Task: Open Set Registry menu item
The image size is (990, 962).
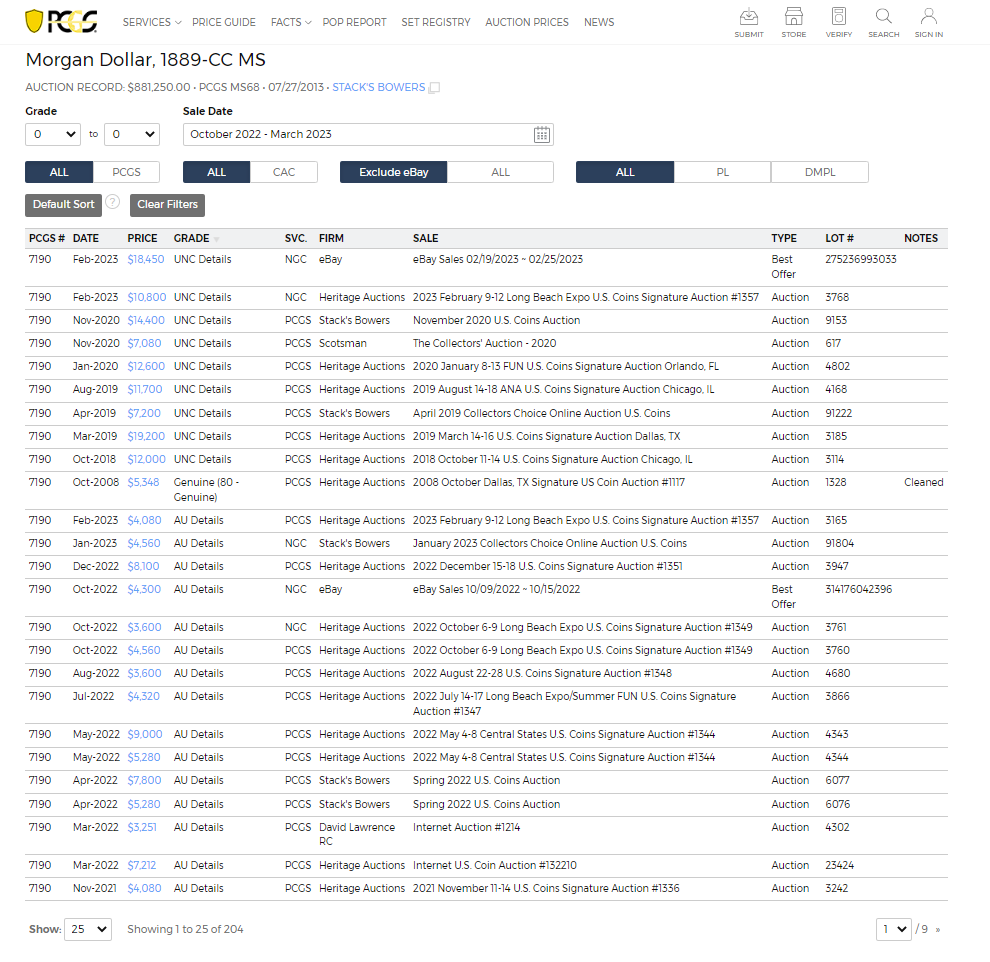Action: click(436, 22)
